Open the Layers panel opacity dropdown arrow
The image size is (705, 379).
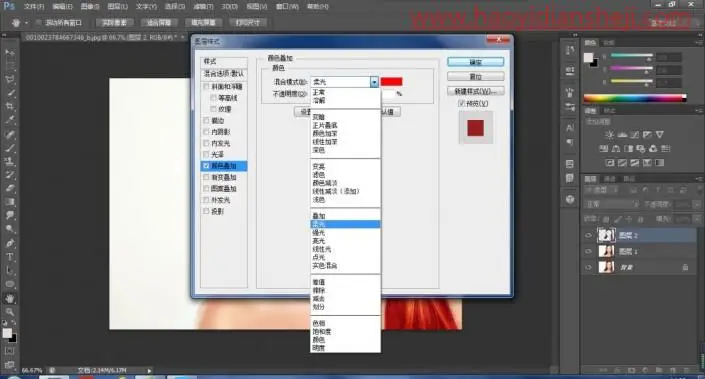696,204
